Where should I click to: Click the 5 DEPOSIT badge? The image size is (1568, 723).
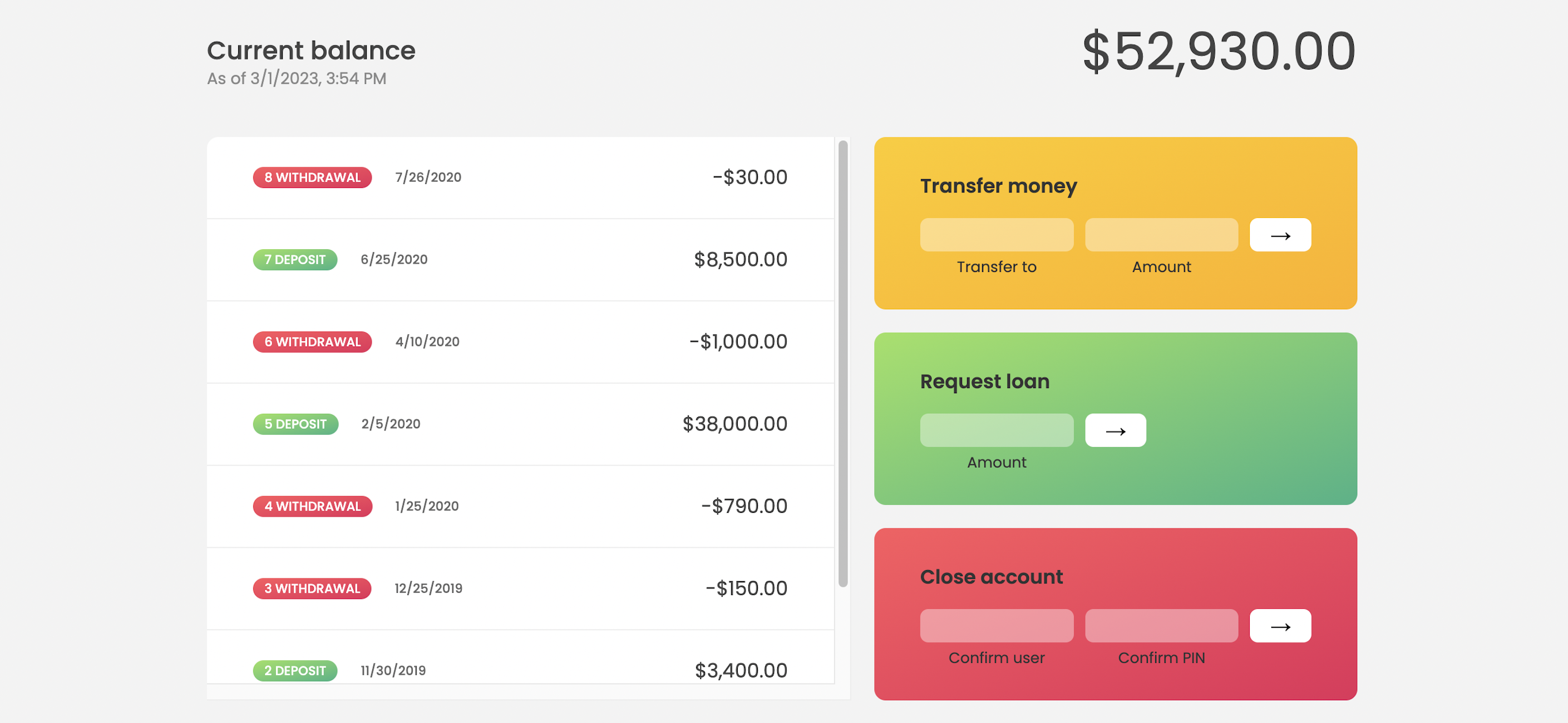tap(295, 424)
